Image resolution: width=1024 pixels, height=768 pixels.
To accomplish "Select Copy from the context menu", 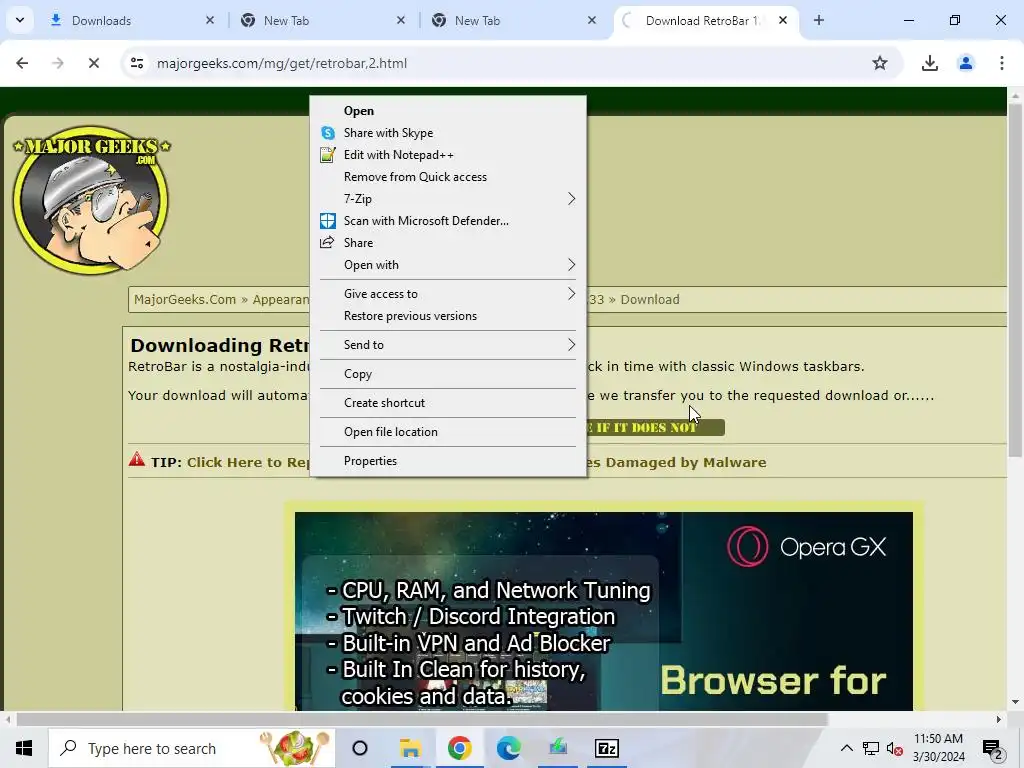I will [448, 374].
